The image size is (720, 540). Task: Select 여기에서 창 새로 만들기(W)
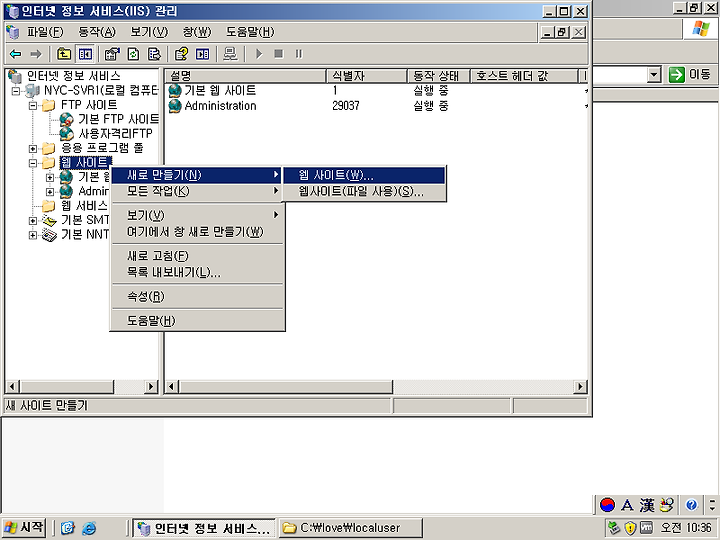click(197, 232)
